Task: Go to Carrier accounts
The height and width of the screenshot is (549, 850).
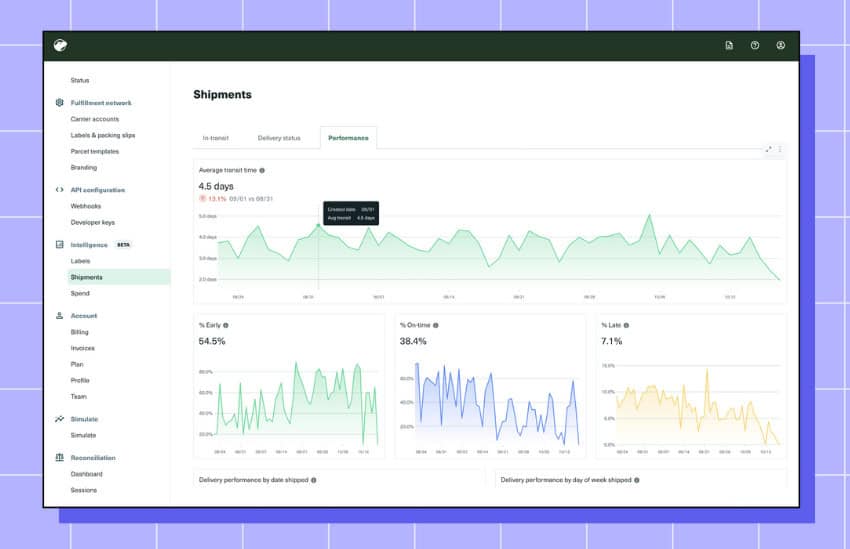Action: click(95, 119)
